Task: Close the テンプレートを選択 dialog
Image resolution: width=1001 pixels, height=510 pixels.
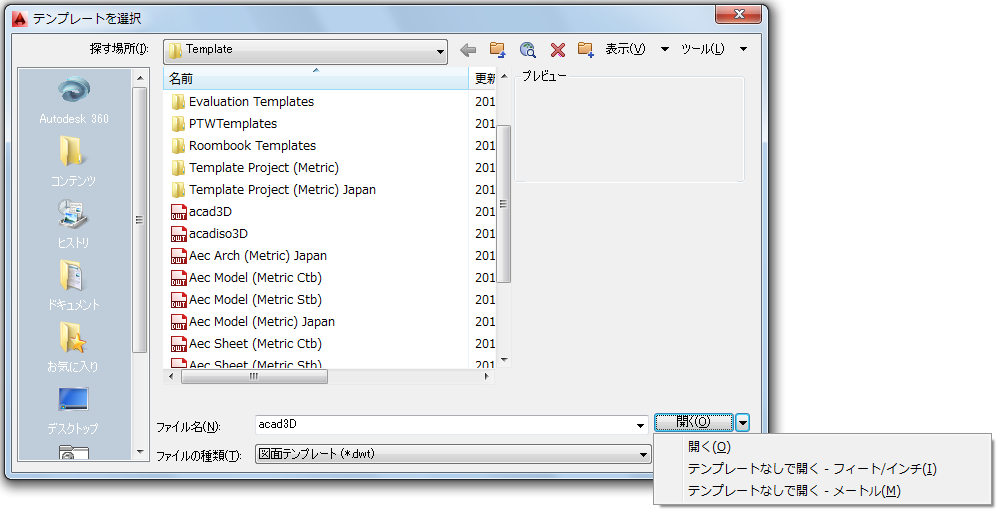Action: (x=739, y=13)
